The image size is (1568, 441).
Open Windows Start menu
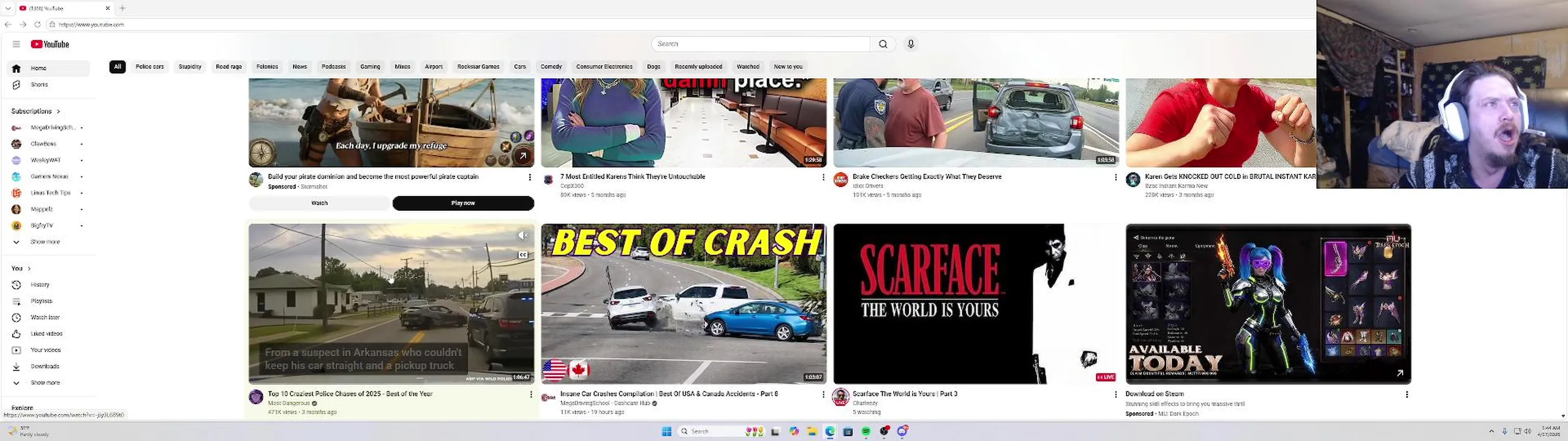click(x=666, y=431)
